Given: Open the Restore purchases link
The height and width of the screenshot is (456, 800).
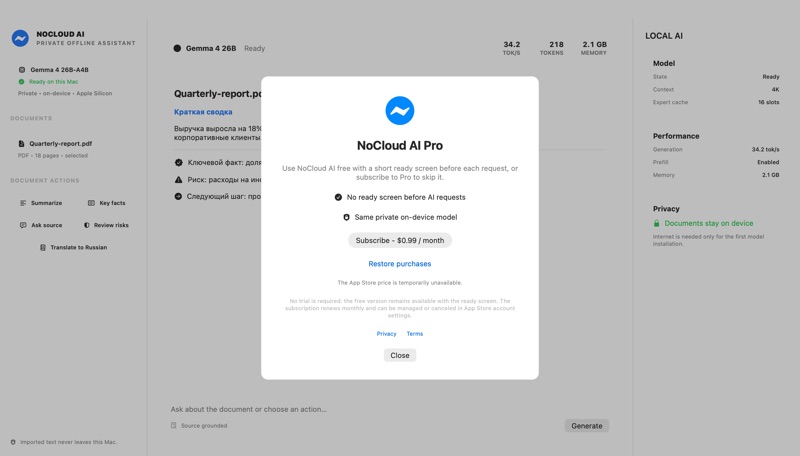Looking at the screenshot, I should pyautogui.click(x=399, y=264).
